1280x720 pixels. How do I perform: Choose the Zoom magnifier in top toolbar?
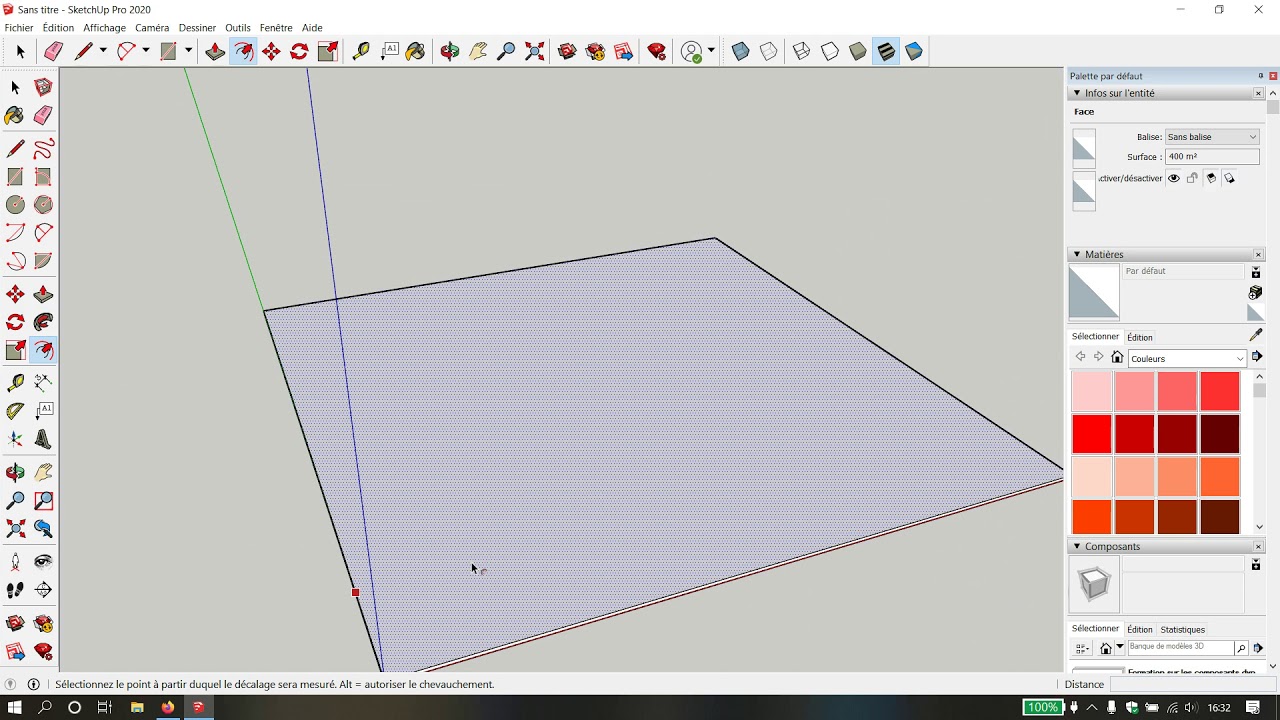point(506,51)
